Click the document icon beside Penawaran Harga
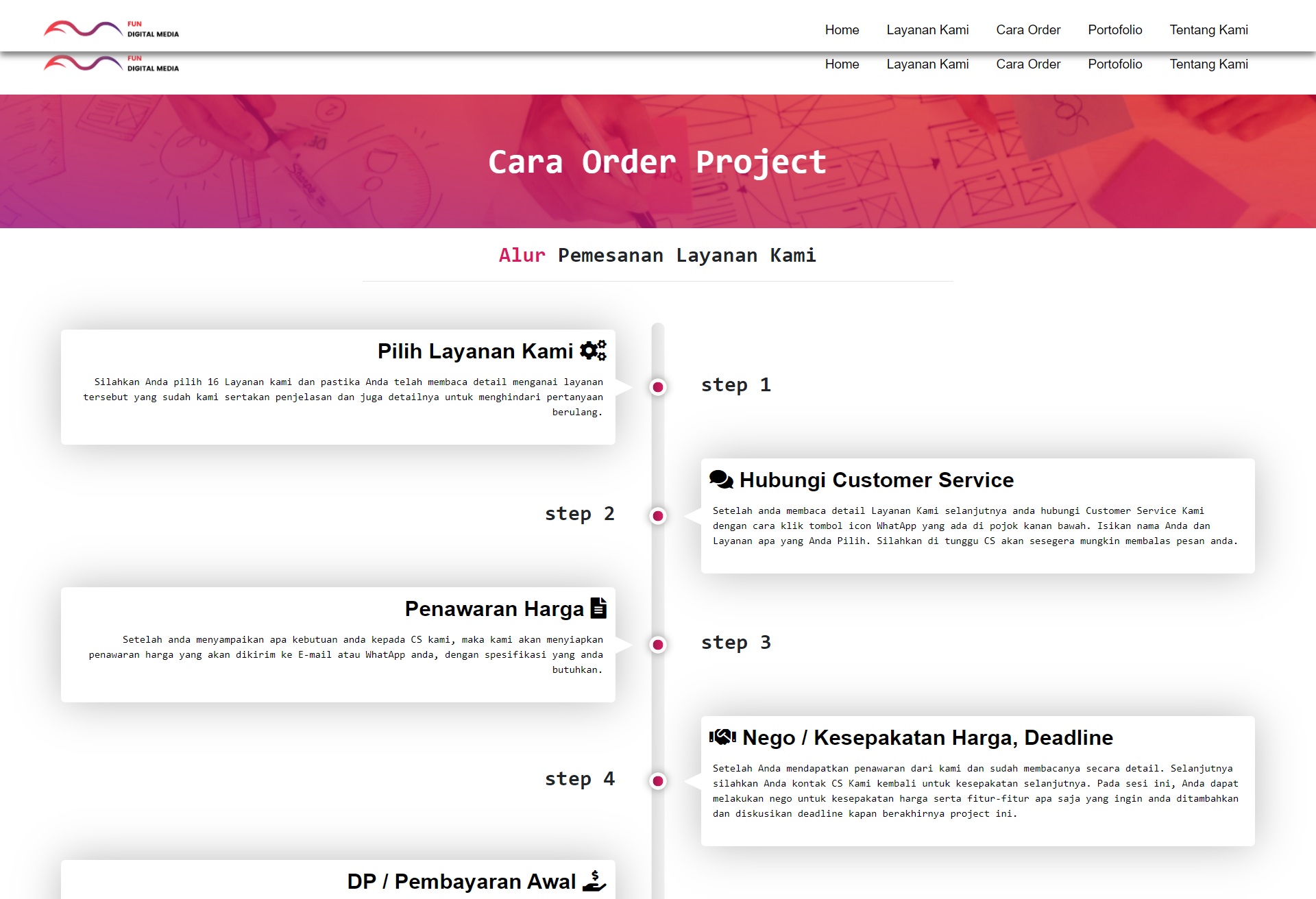This screenshot has height=899, width=1316. (598, 608)
